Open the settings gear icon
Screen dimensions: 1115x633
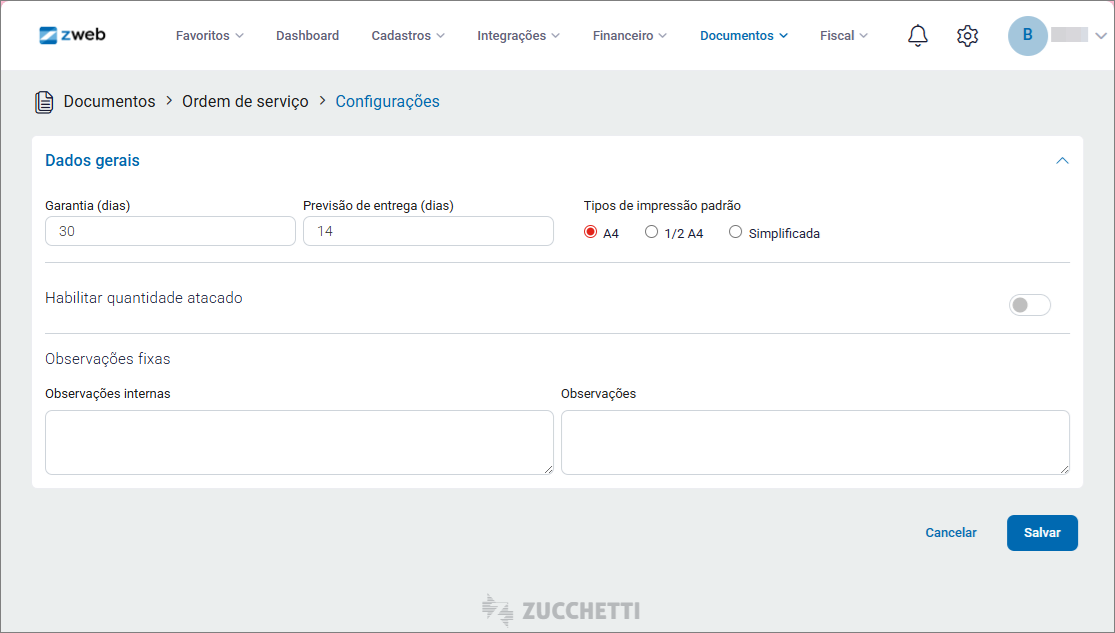coord(967,36)
